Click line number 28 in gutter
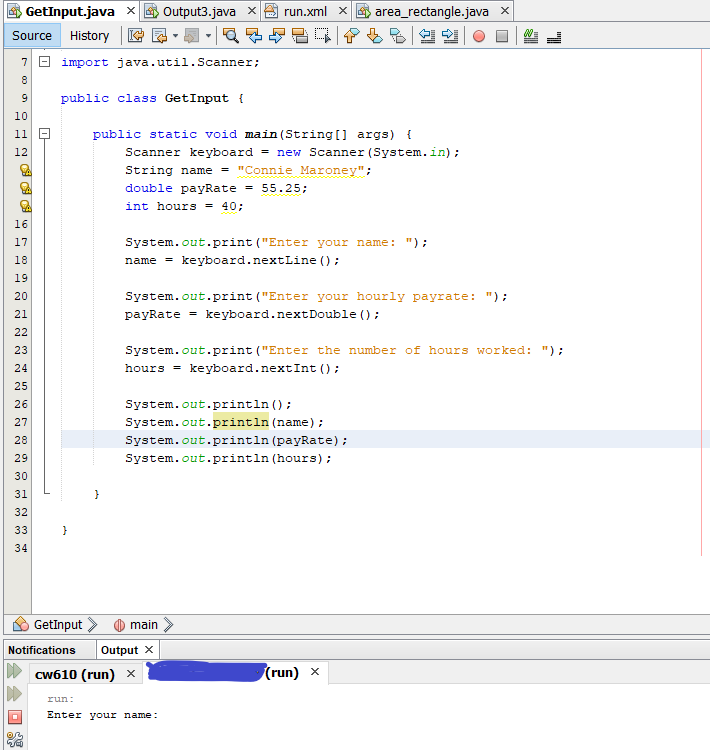The width and height of the screenshot is (710, 750). coord(21,440)
